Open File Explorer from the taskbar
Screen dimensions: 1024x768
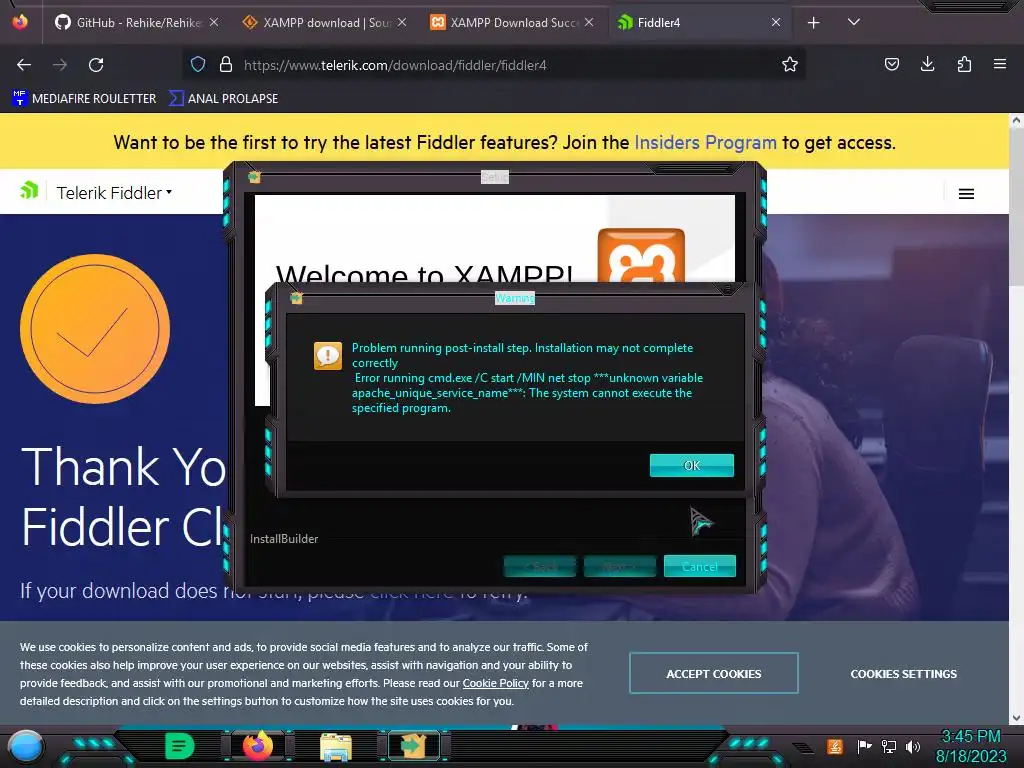click(x=336, y=746)
